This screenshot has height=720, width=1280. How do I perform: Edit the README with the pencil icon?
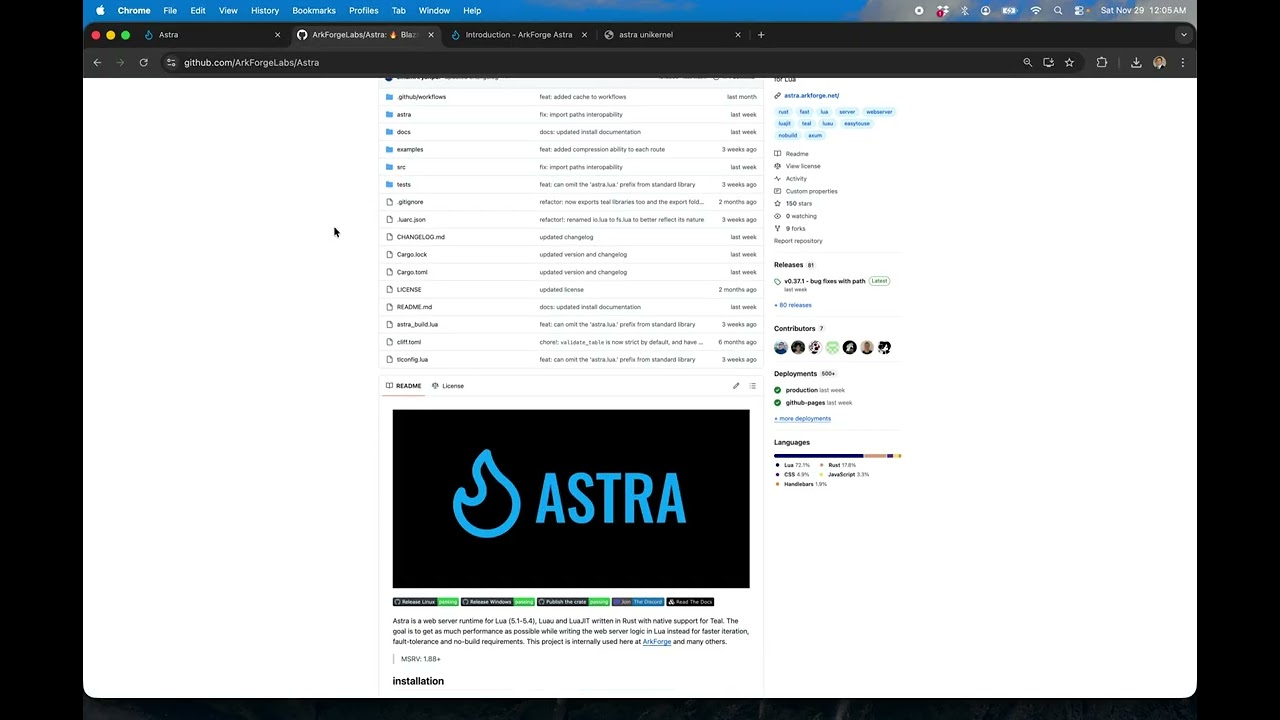coord(736,386)
